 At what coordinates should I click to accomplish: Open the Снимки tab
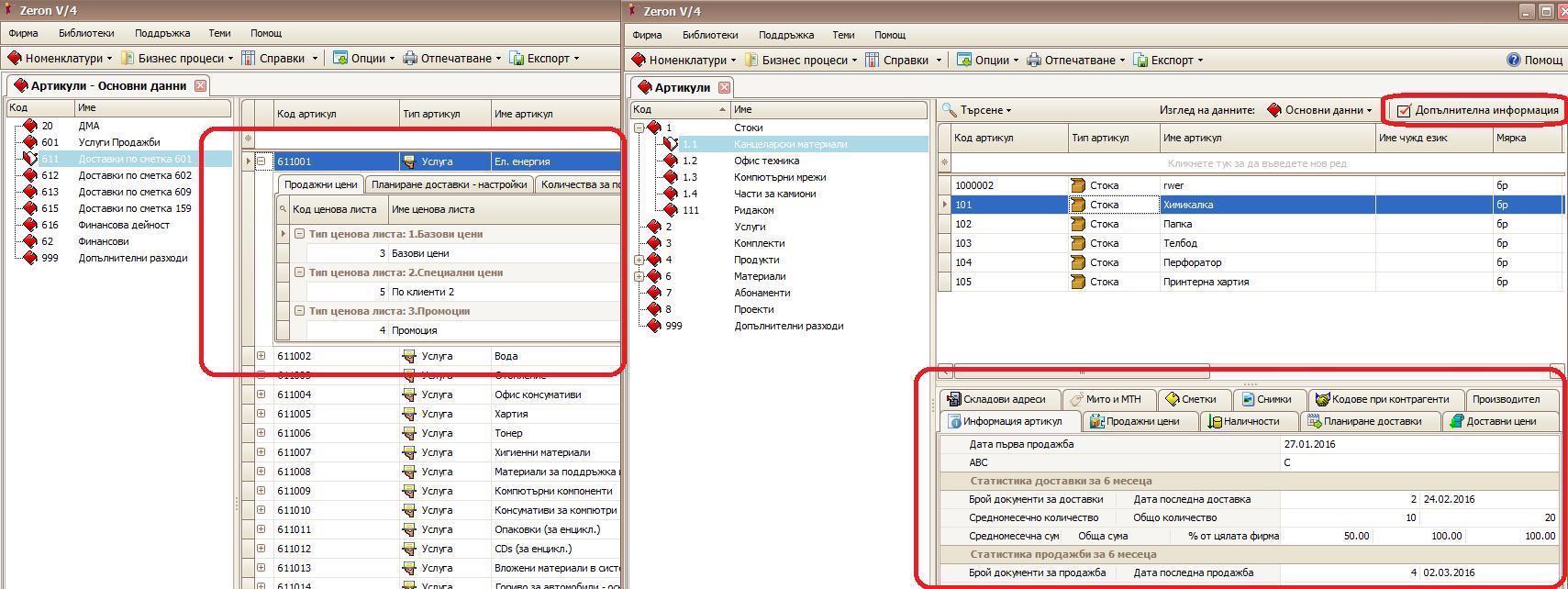[1266, 399]
